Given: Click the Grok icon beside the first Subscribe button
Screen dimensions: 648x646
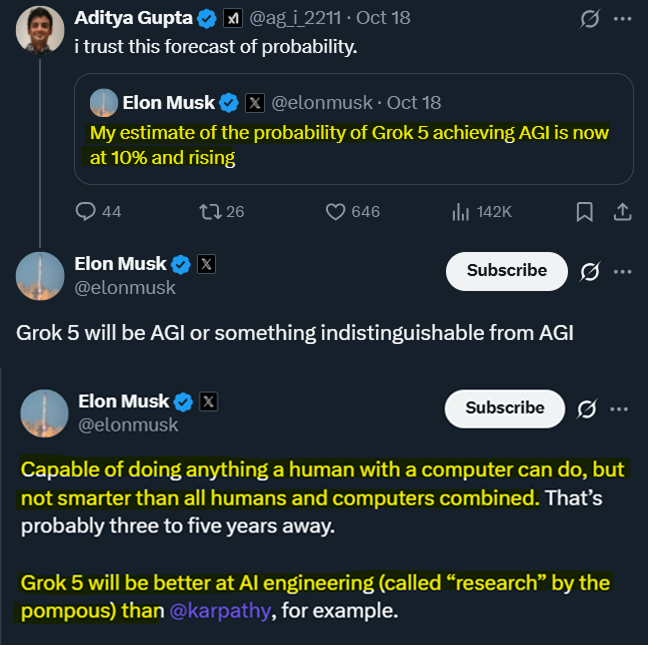Looking at the screenshot, I should point(590,271).
